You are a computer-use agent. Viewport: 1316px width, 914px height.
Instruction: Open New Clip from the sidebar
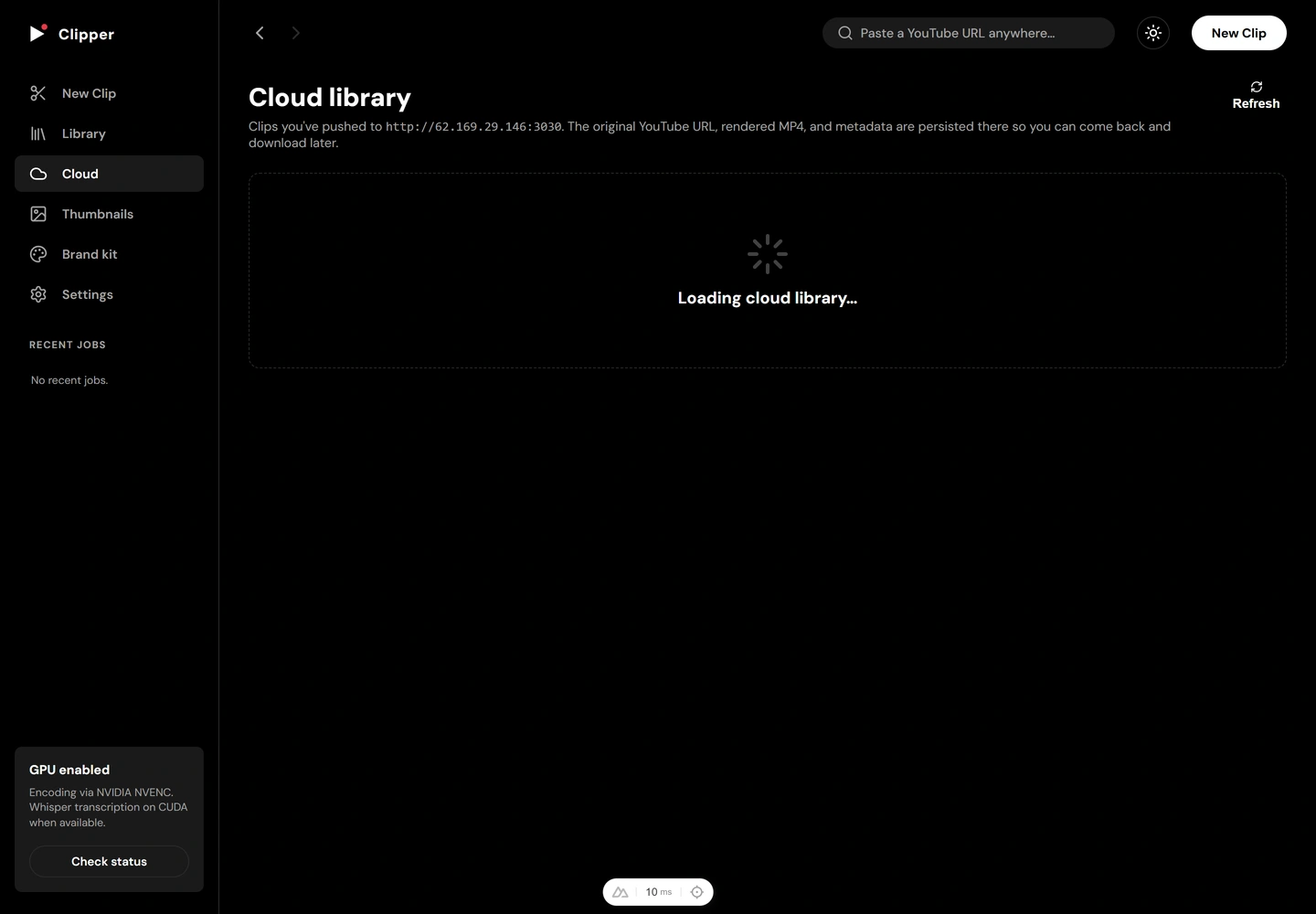click(x=109, y=93)
